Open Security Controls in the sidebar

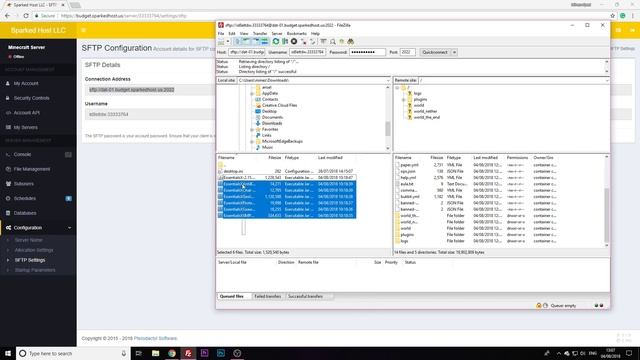(31, 98)
